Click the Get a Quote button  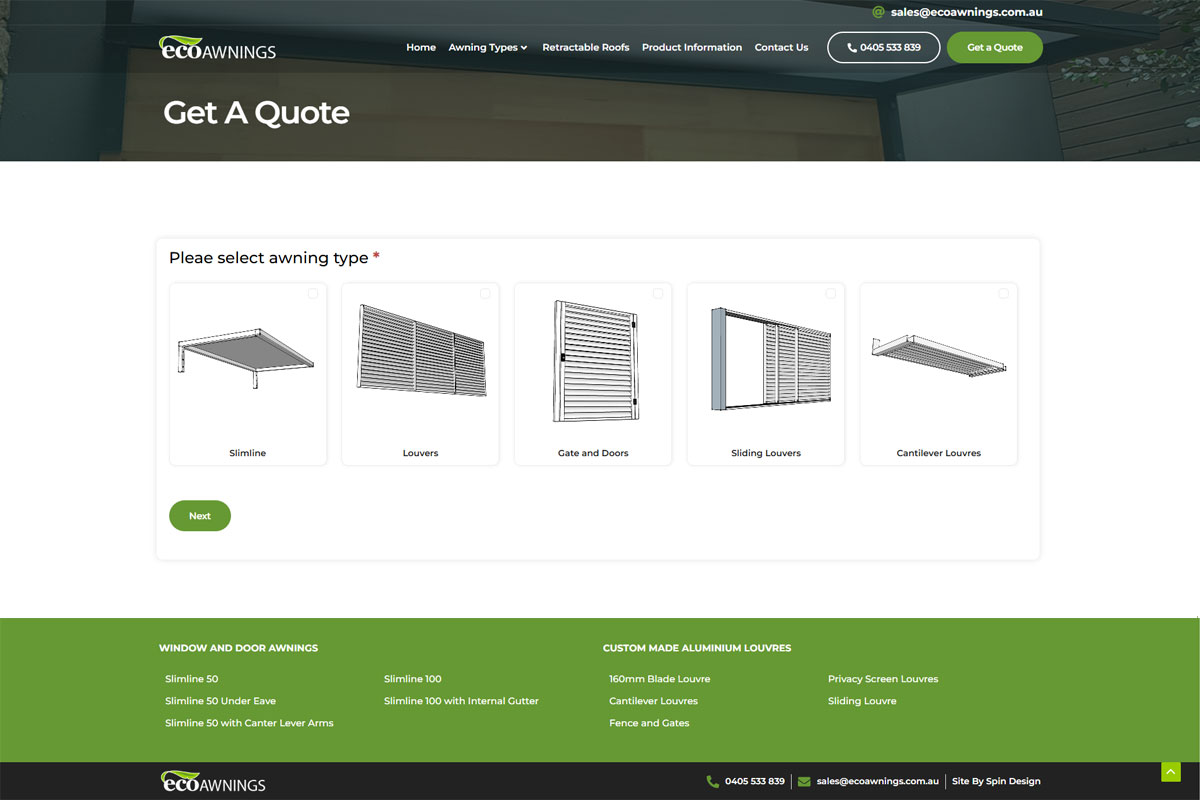(x=994, y=47)
